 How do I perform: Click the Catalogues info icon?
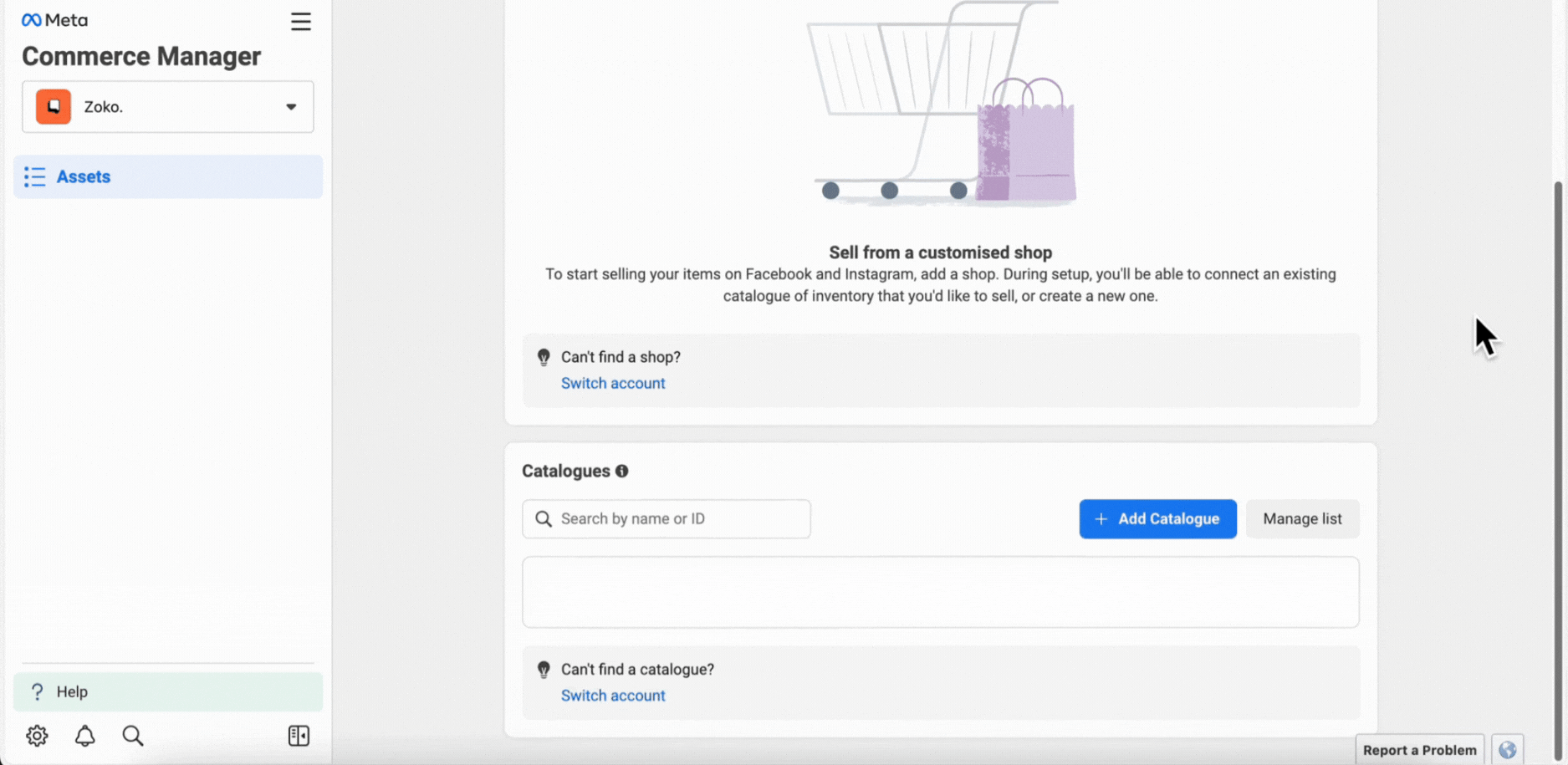pyautogui.click(x=621, y=472)
